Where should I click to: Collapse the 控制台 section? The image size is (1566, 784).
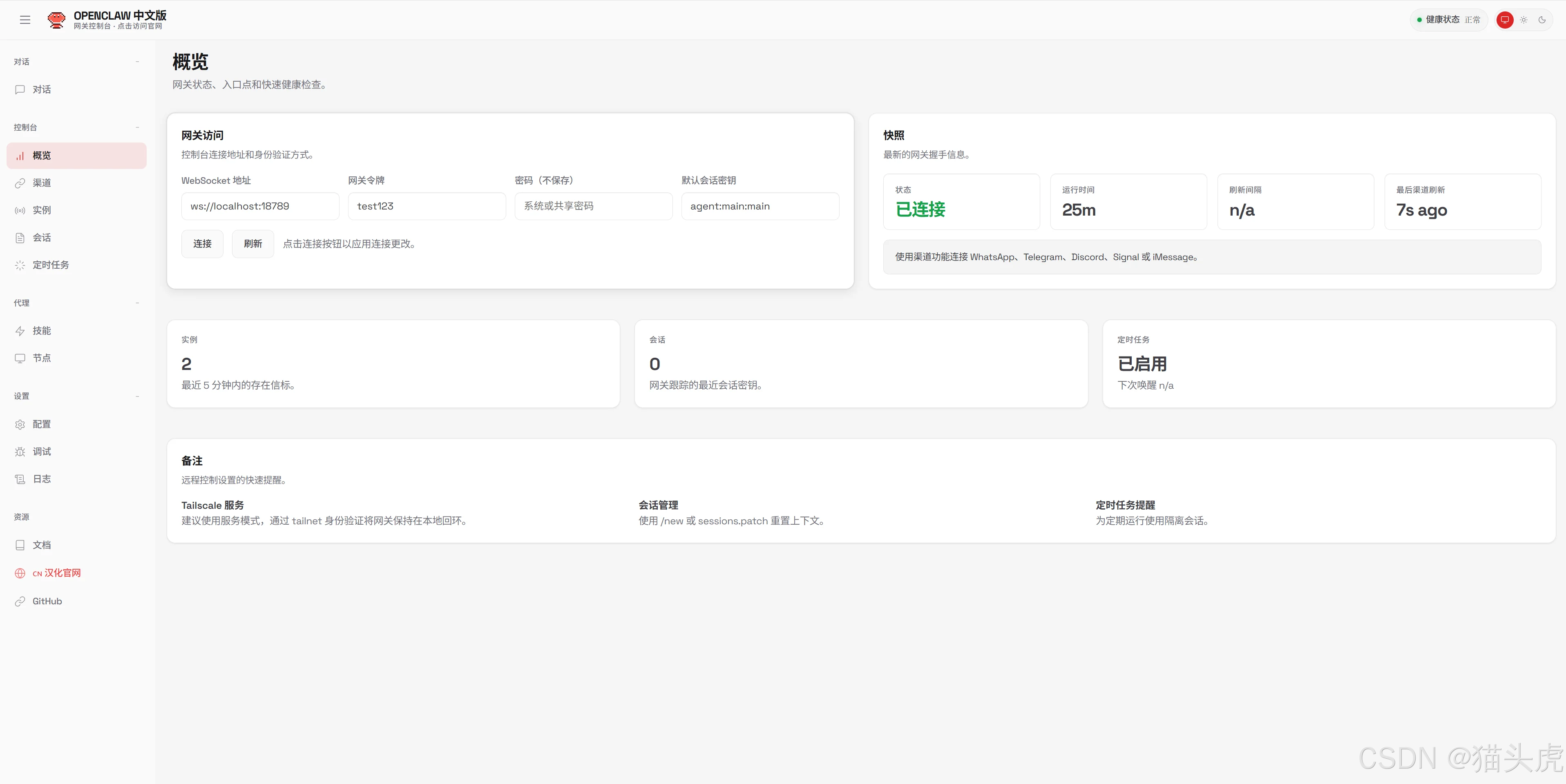pyautogui.click(x=138, y=127)
